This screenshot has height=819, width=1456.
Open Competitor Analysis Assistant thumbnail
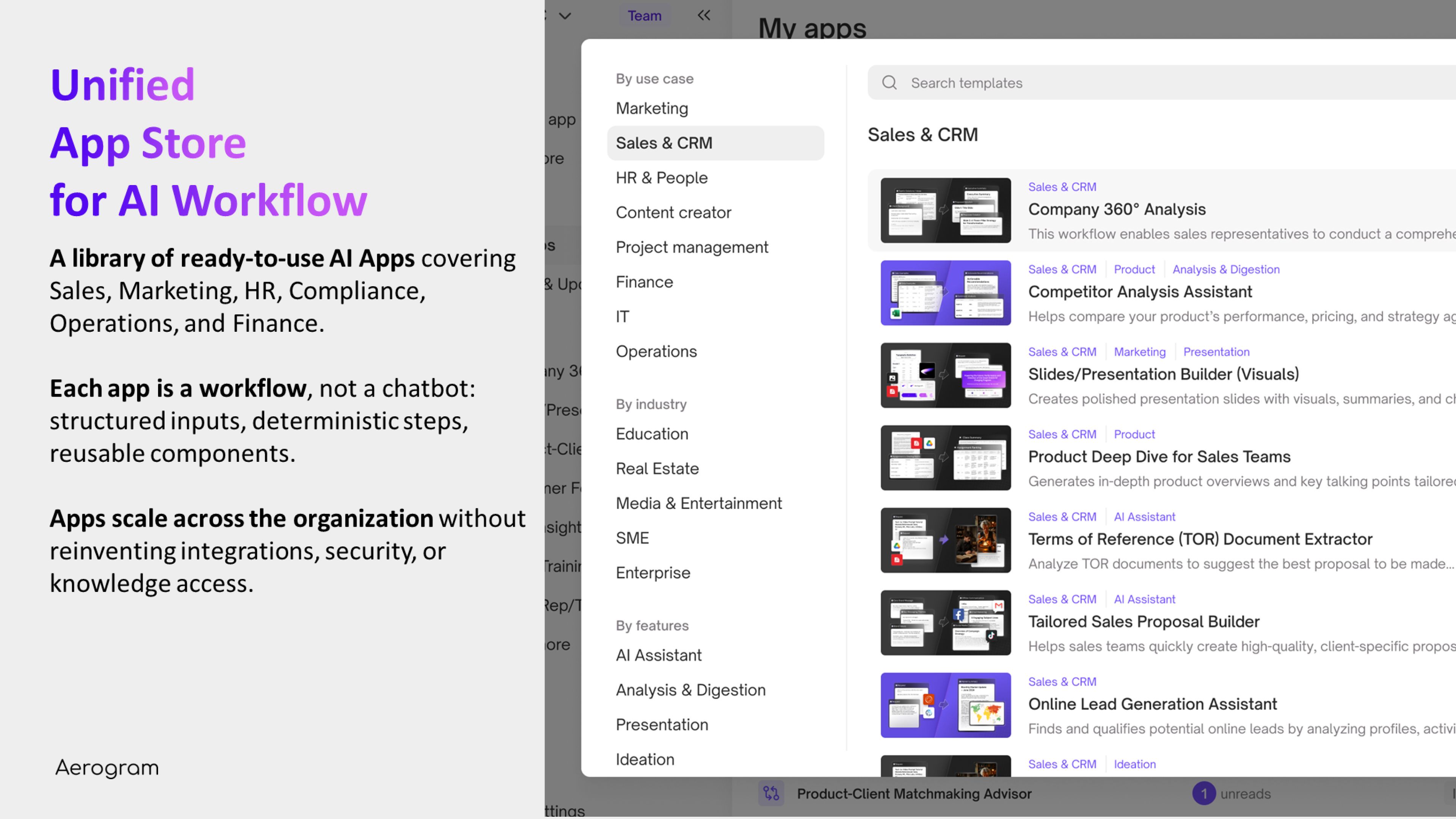(x=945, y=293)
